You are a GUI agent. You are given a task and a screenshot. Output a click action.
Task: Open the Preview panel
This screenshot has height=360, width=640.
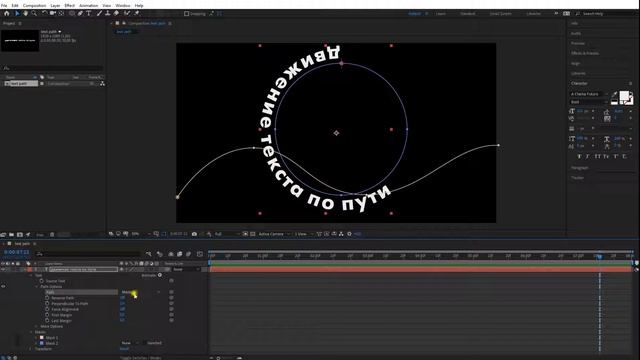[x=578, y=43]
